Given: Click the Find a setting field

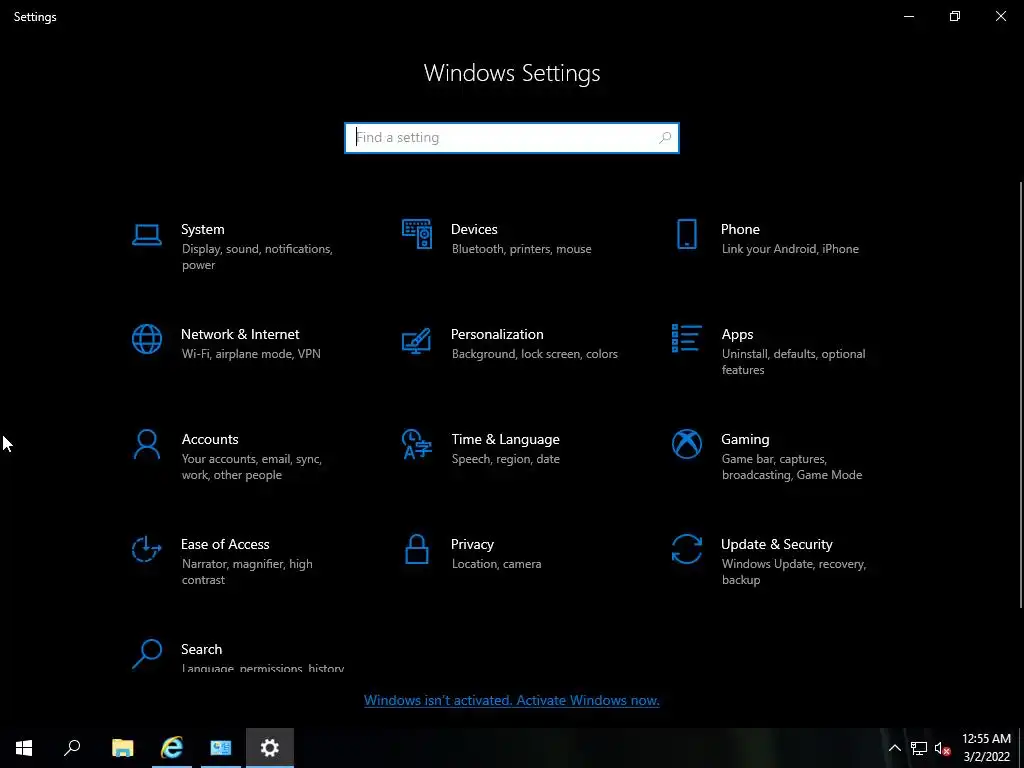Looking at the screenshot, I should pyautogui.click(x=512, y=138).
